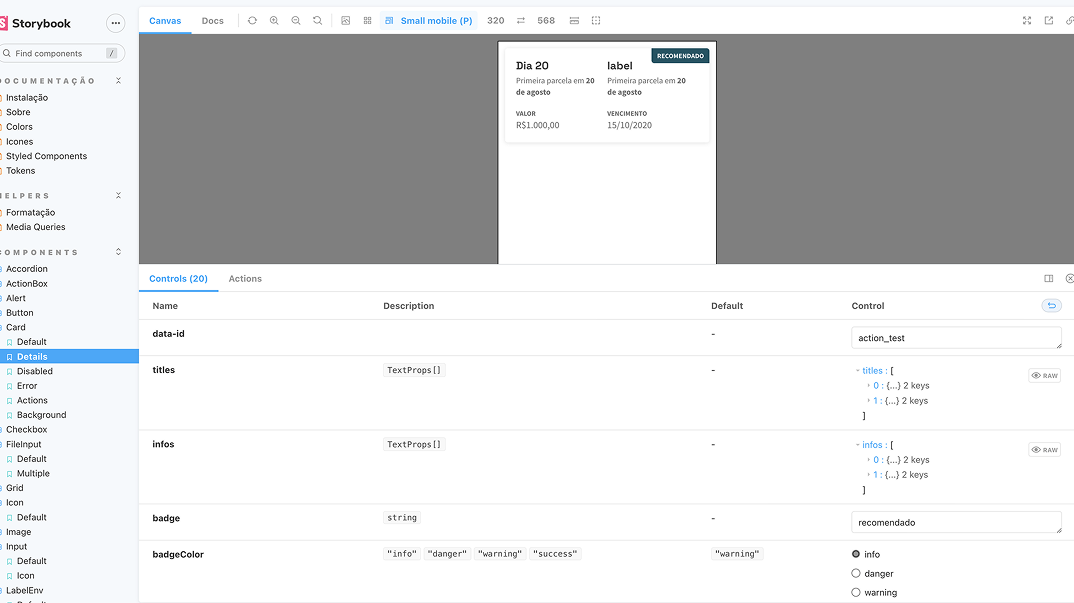Viewport: 1074px width, 603px height.
Task: Click the viewport height value 568
Action: tap(546, 21)
